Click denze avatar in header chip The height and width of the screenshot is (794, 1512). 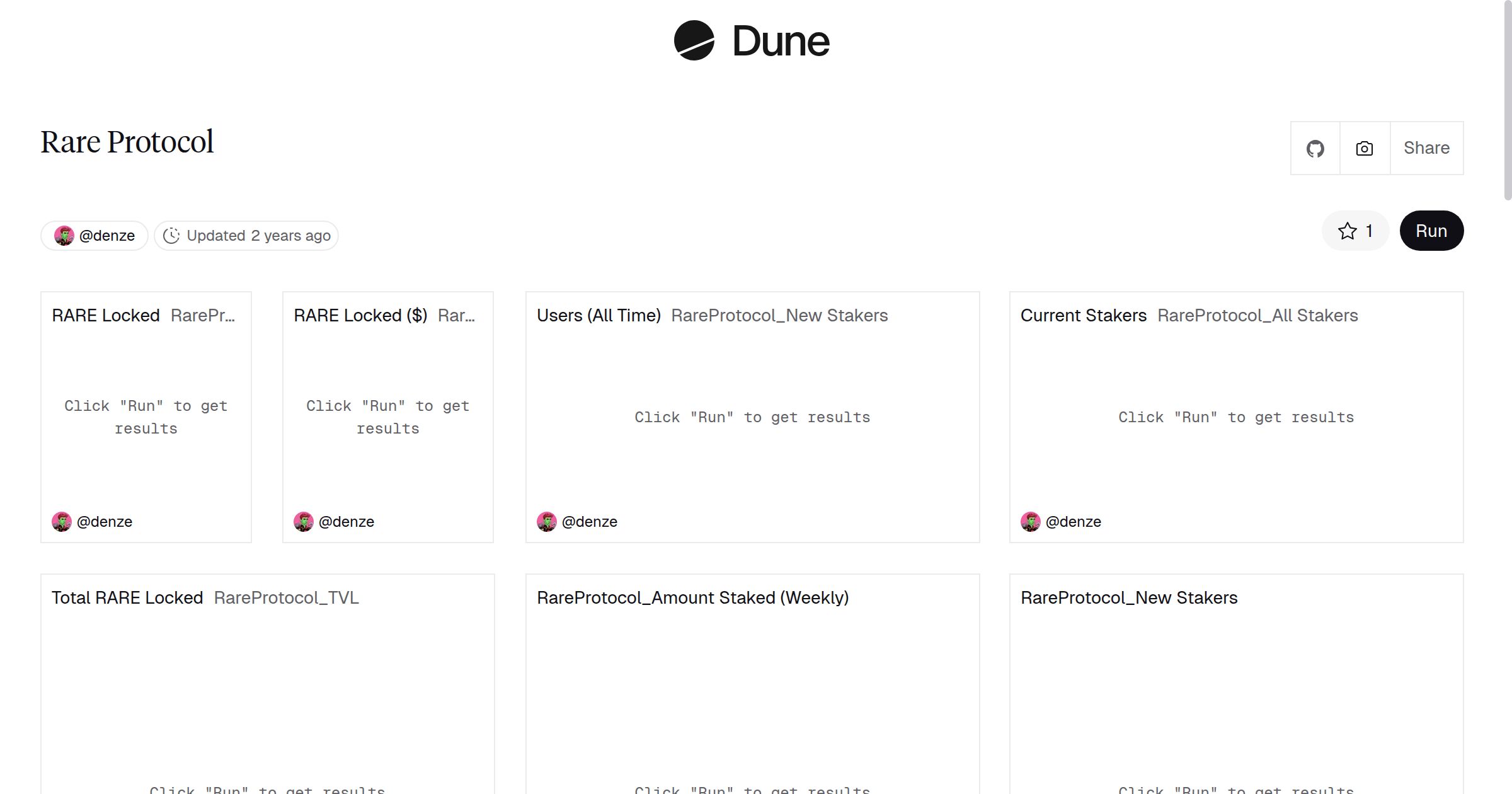(x=64, y=236)
